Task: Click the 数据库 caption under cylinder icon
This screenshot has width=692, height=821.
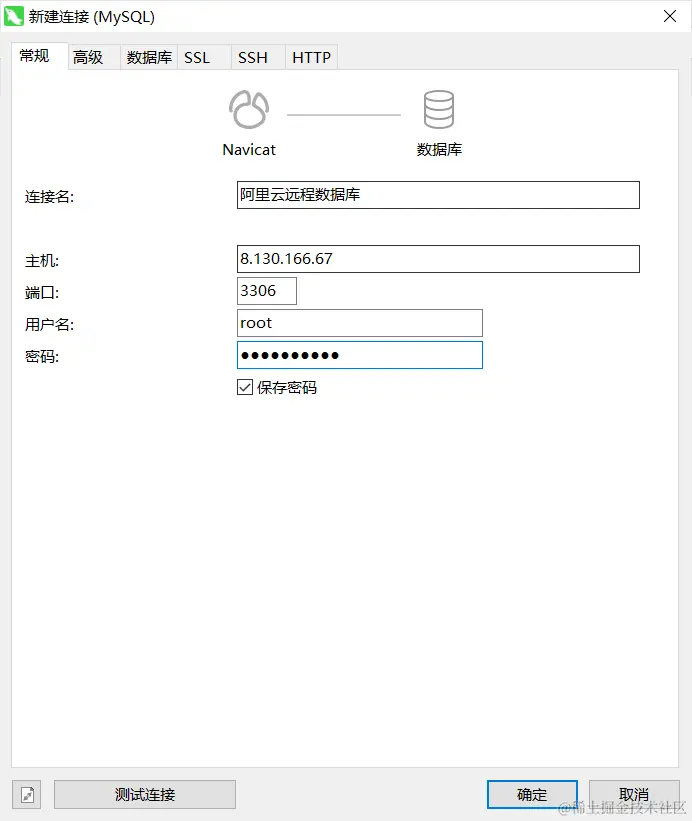Action: (439, 150)
